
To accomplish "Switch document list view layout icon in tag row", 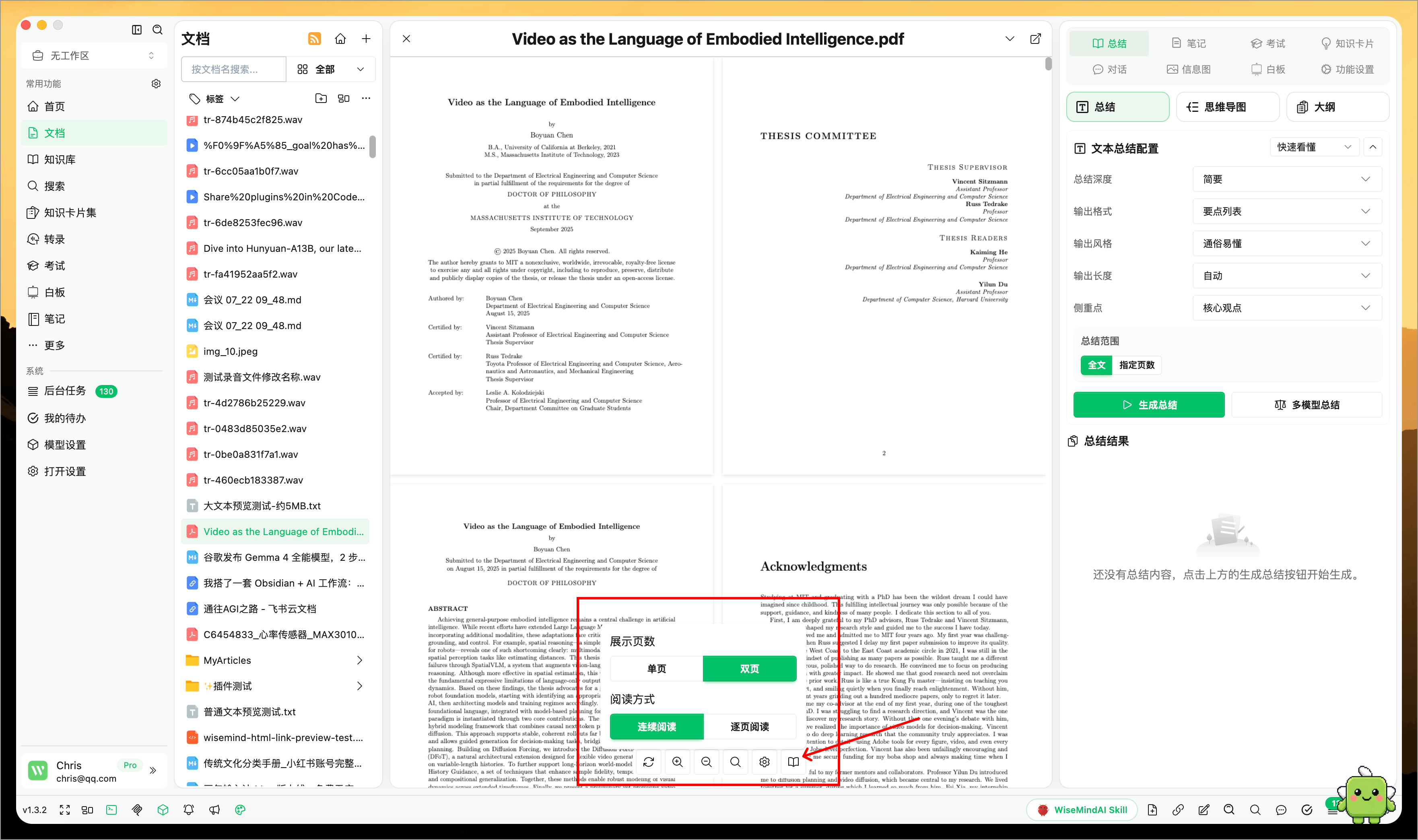I will coord(344,99).
